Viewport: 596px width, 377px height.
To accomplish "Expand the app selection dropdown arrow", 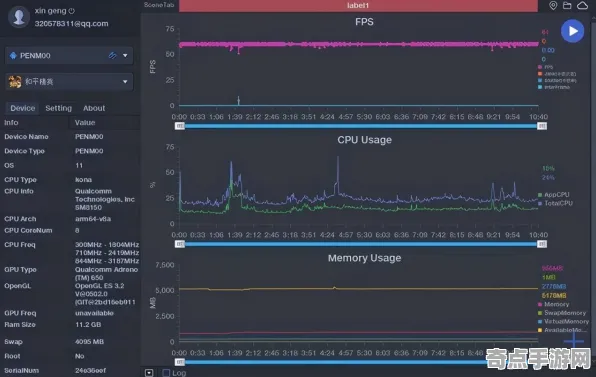I will pos(125,81).
